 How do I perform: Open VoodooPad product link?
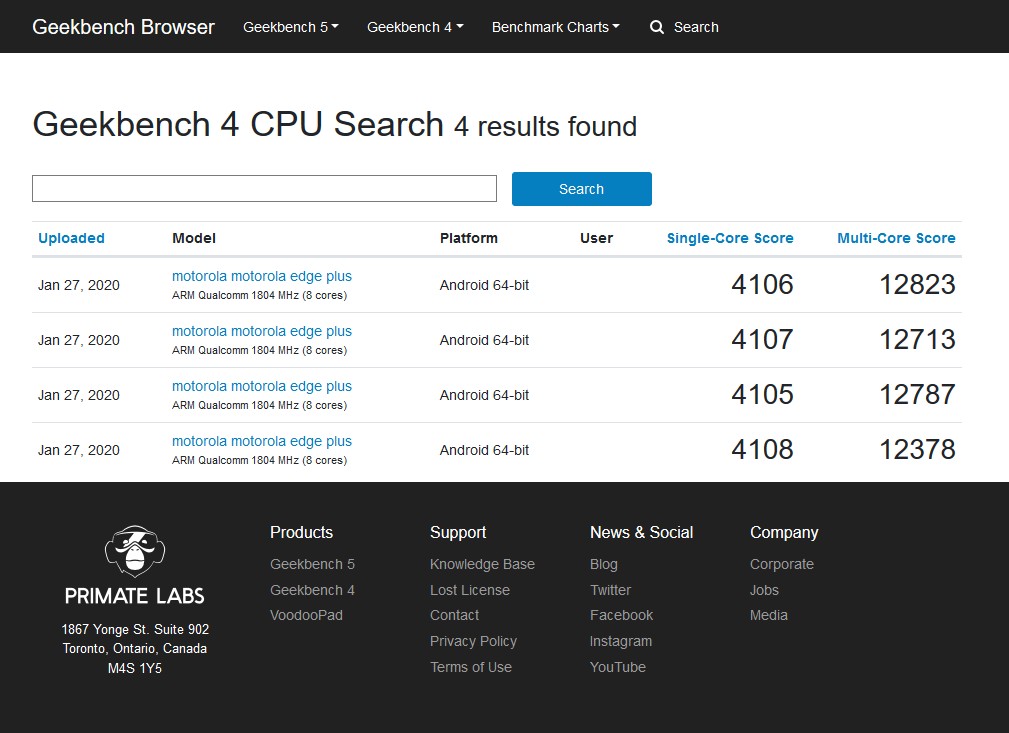pyautogui.click(x=306, y=615)
